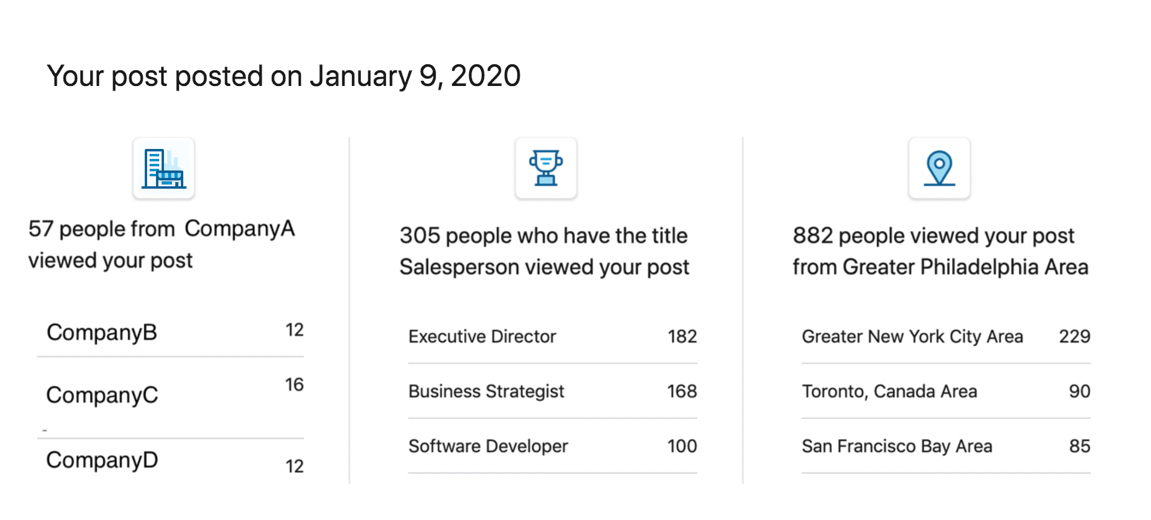This screenshot has height=520, width=1151.
Task: Click the 182 count beside Executive Director
Action: tap(682, 336)
